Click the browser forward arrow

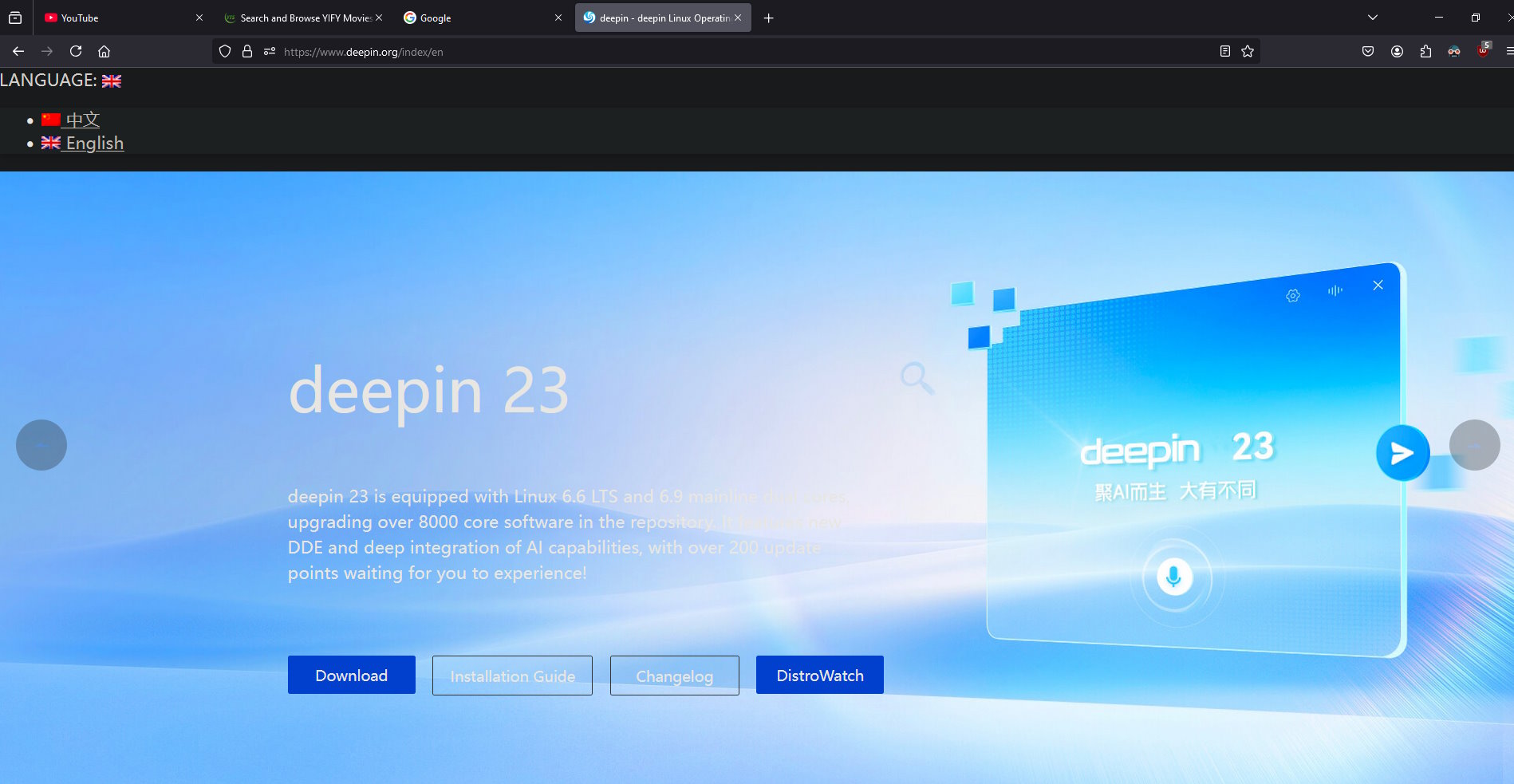coord(47,51)
